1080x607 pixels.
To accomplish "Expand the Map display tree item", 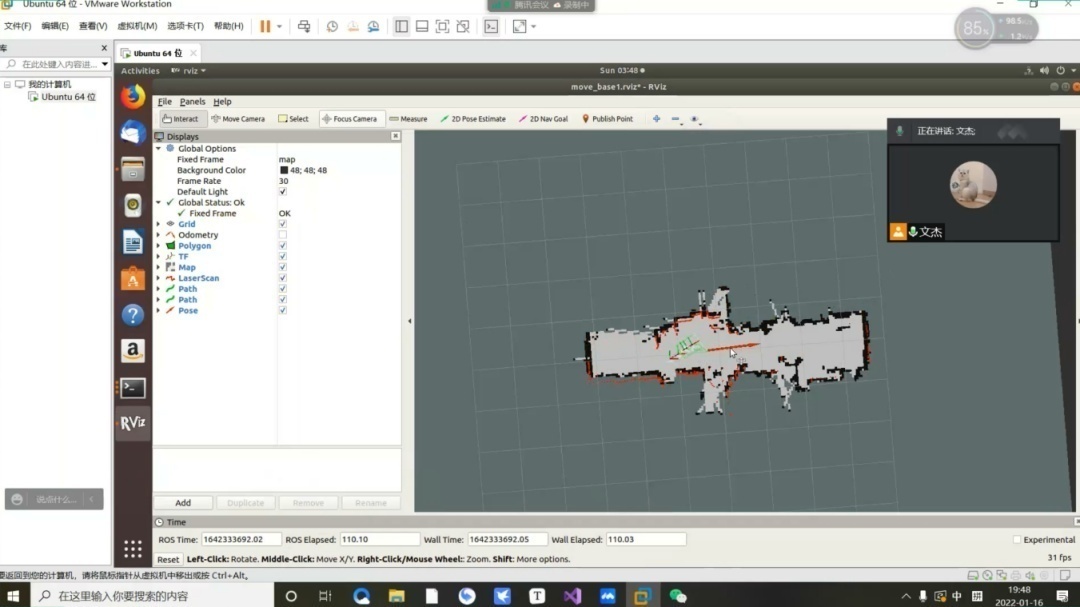I will [158, 267].
